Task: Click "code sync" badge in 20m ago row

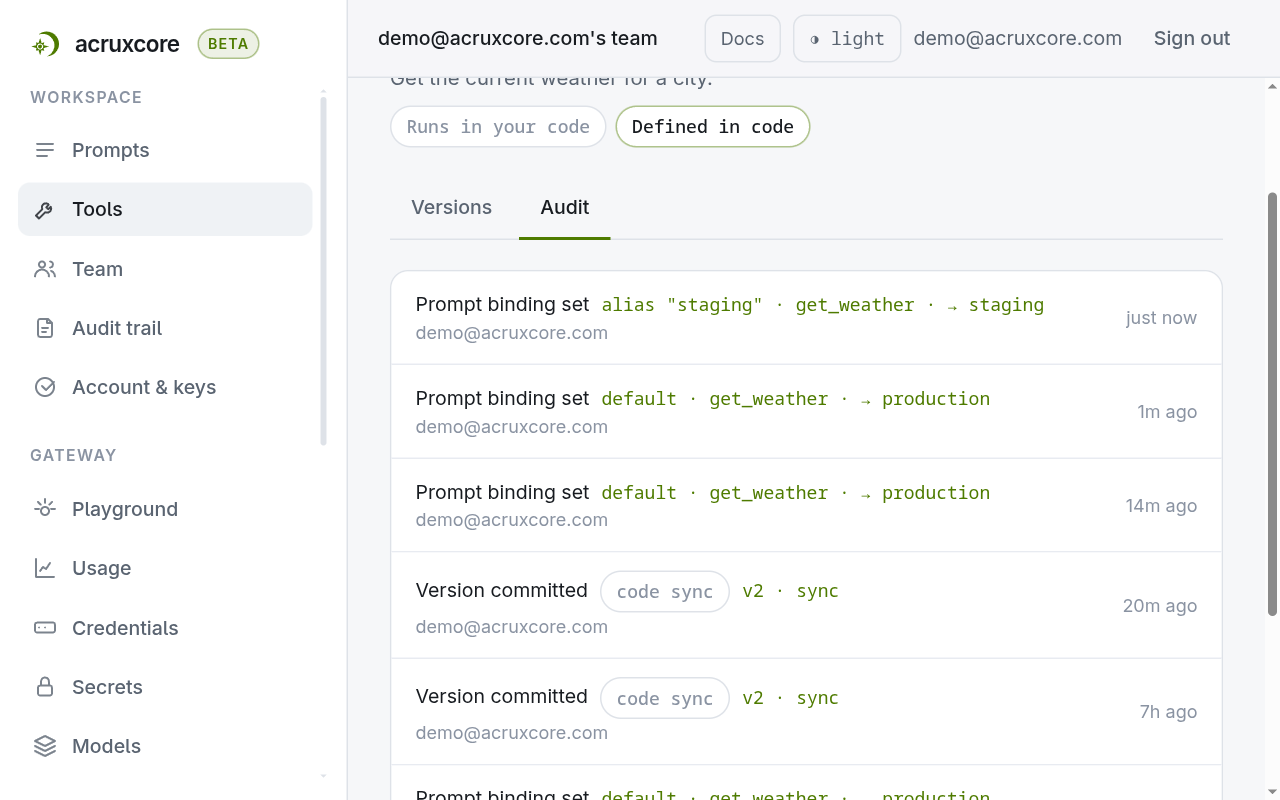Action: [665, 592]
